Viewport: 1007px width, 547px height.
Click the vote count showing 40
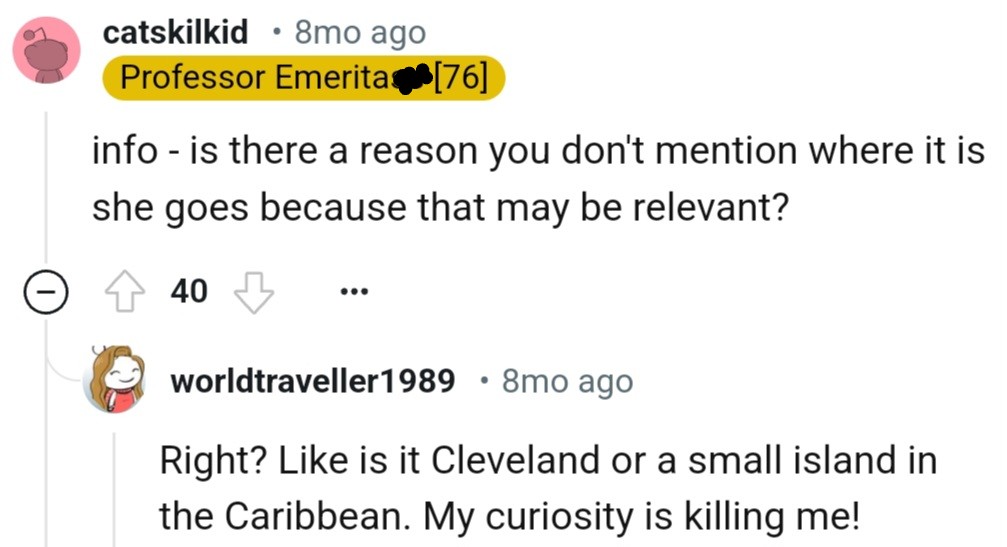[x=190, y=292]
